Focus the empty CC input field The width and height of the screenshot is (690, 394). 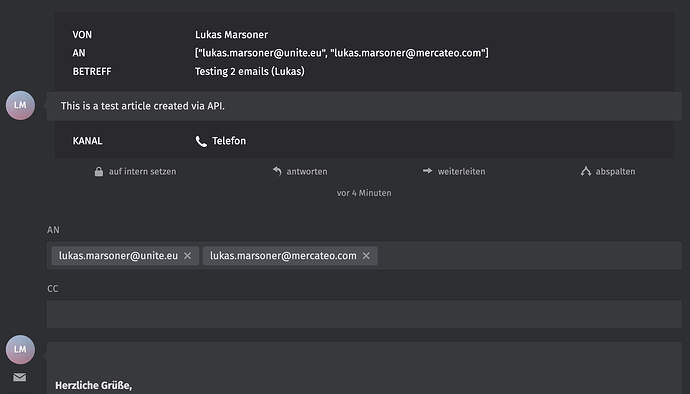click(x=364, y=314)
